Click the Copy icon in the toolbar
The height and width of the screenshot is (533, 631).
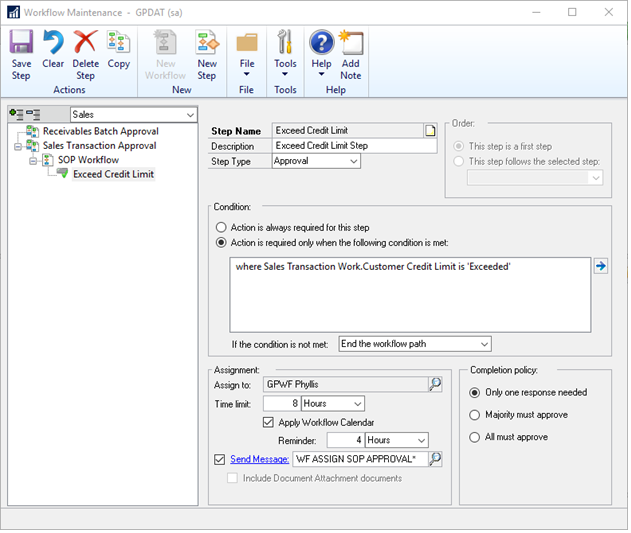tap(118, 44)
